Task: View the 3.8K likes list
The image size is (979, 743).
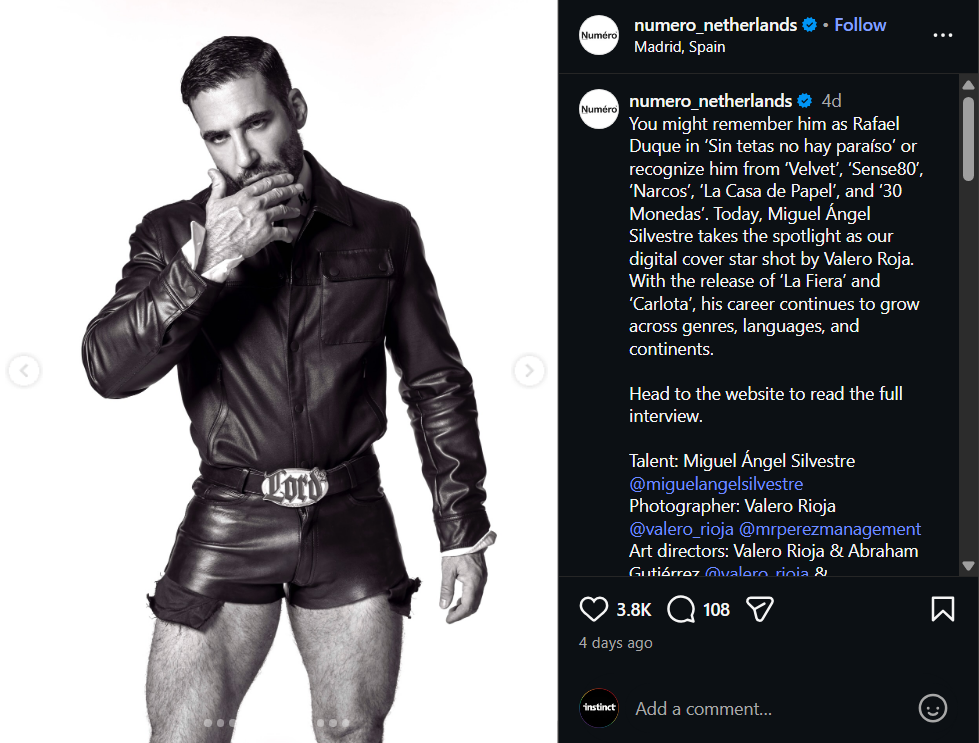Action: click(x=634, y=609)
